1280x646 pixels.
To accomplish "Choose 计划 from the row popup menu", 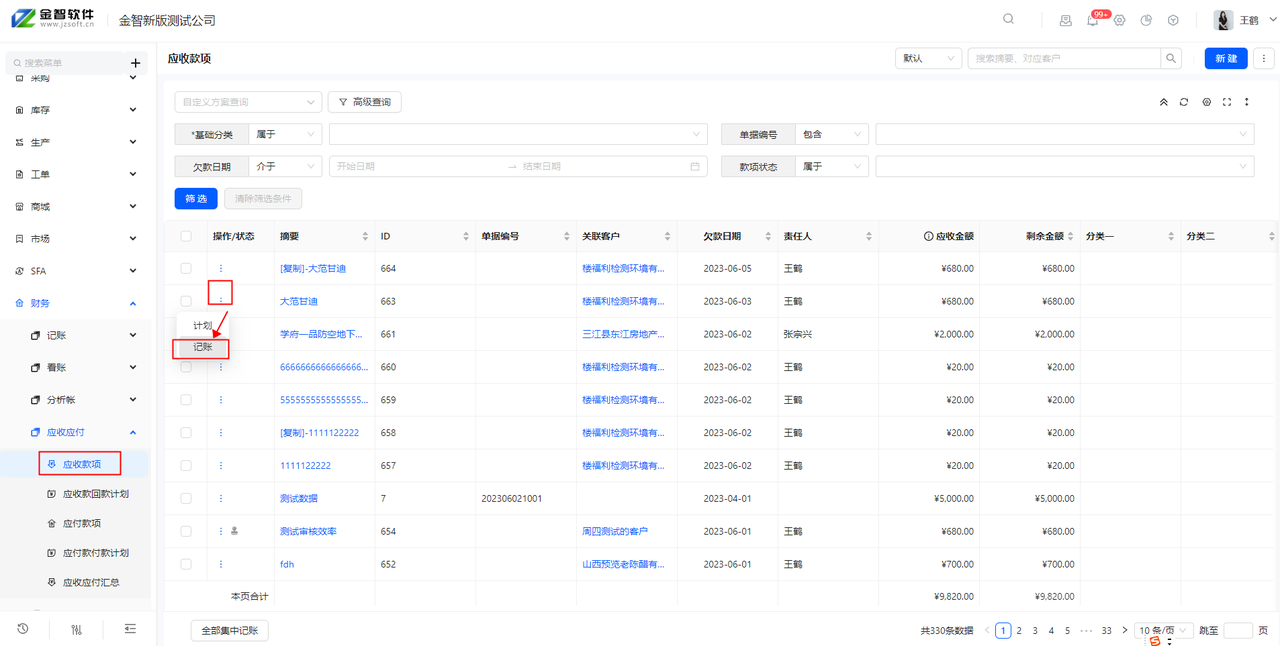I will [203, 326].
